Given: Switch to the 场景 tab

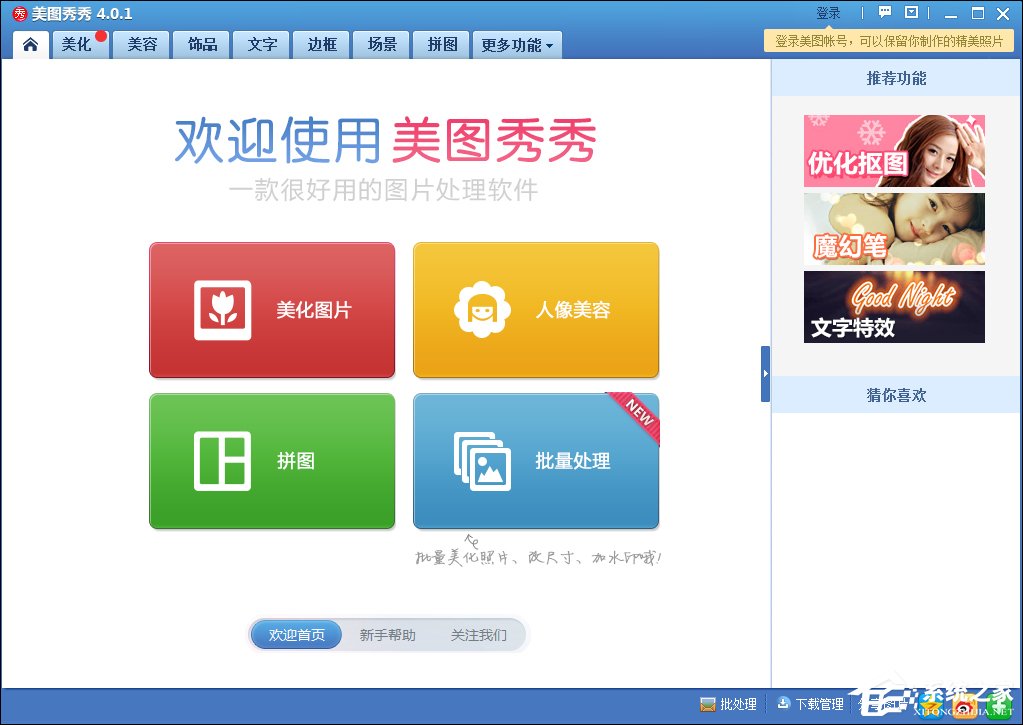Looking at the screenshot, I should pos(382,45).
